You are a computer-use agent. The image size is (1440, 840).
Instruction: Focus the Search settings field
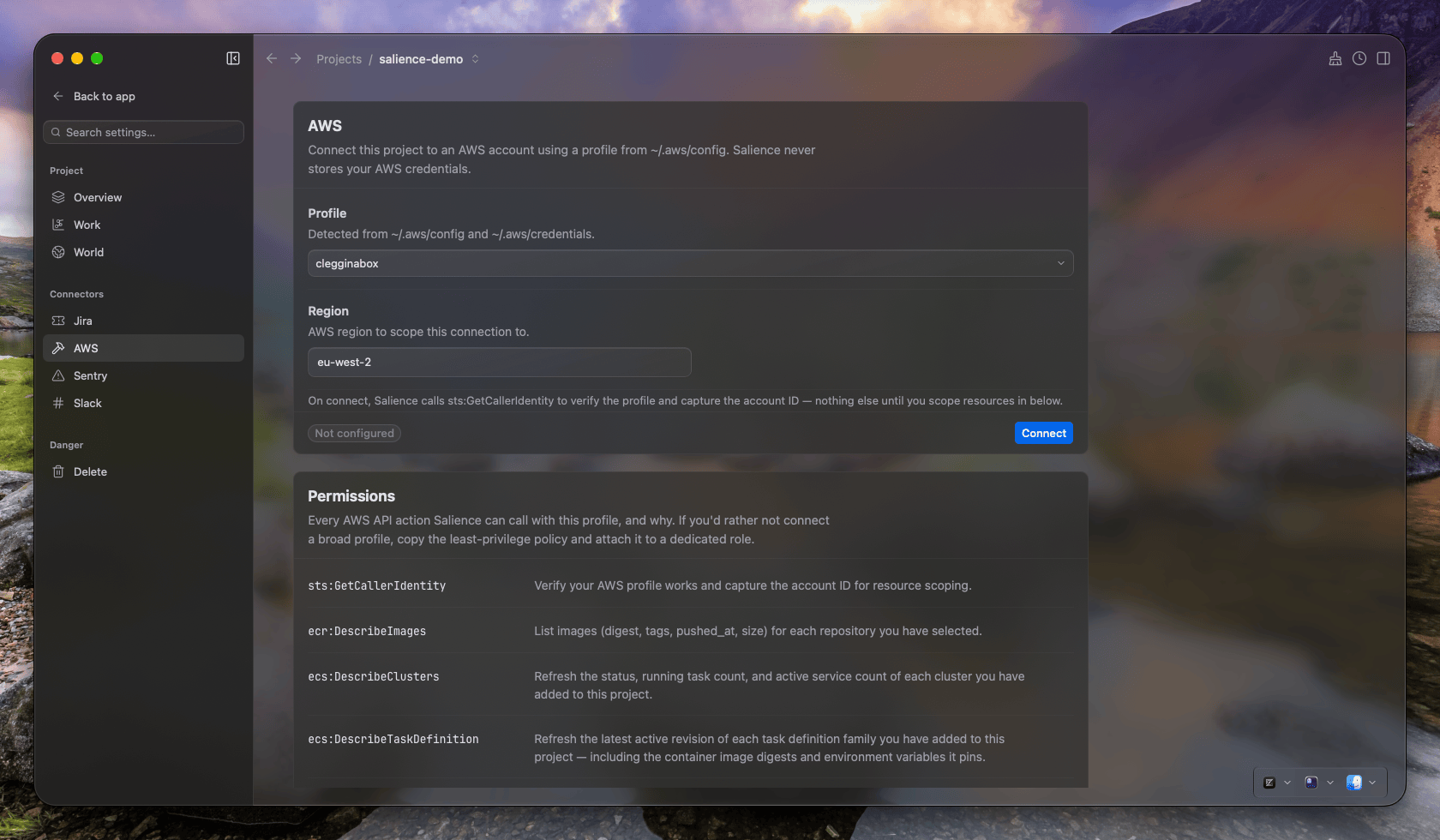pyautogui.click(x=143, y=132)
